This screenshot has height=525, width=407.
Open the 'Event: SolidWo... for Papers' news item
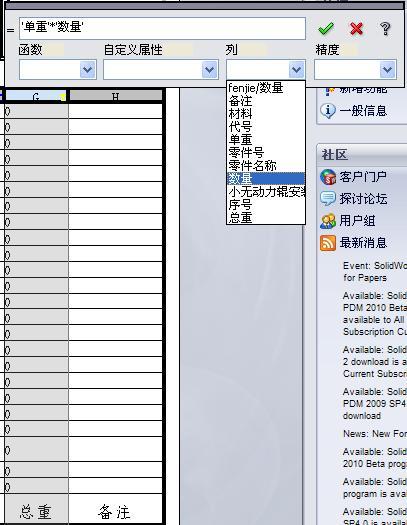click(x=375, y=272)
